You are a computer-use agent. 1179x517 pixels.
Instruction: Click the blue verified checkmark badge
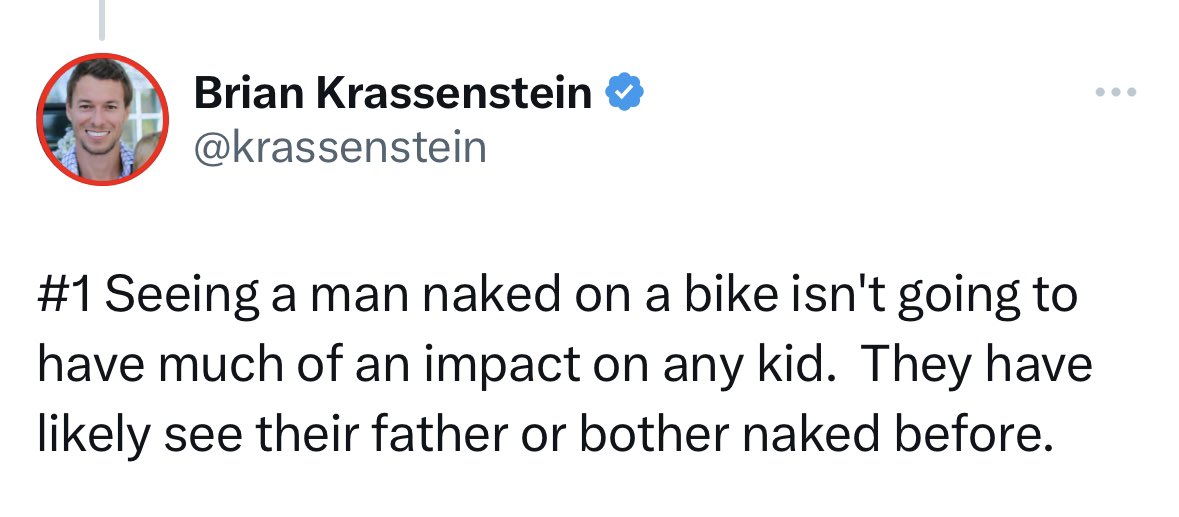(x=626, y=93)
